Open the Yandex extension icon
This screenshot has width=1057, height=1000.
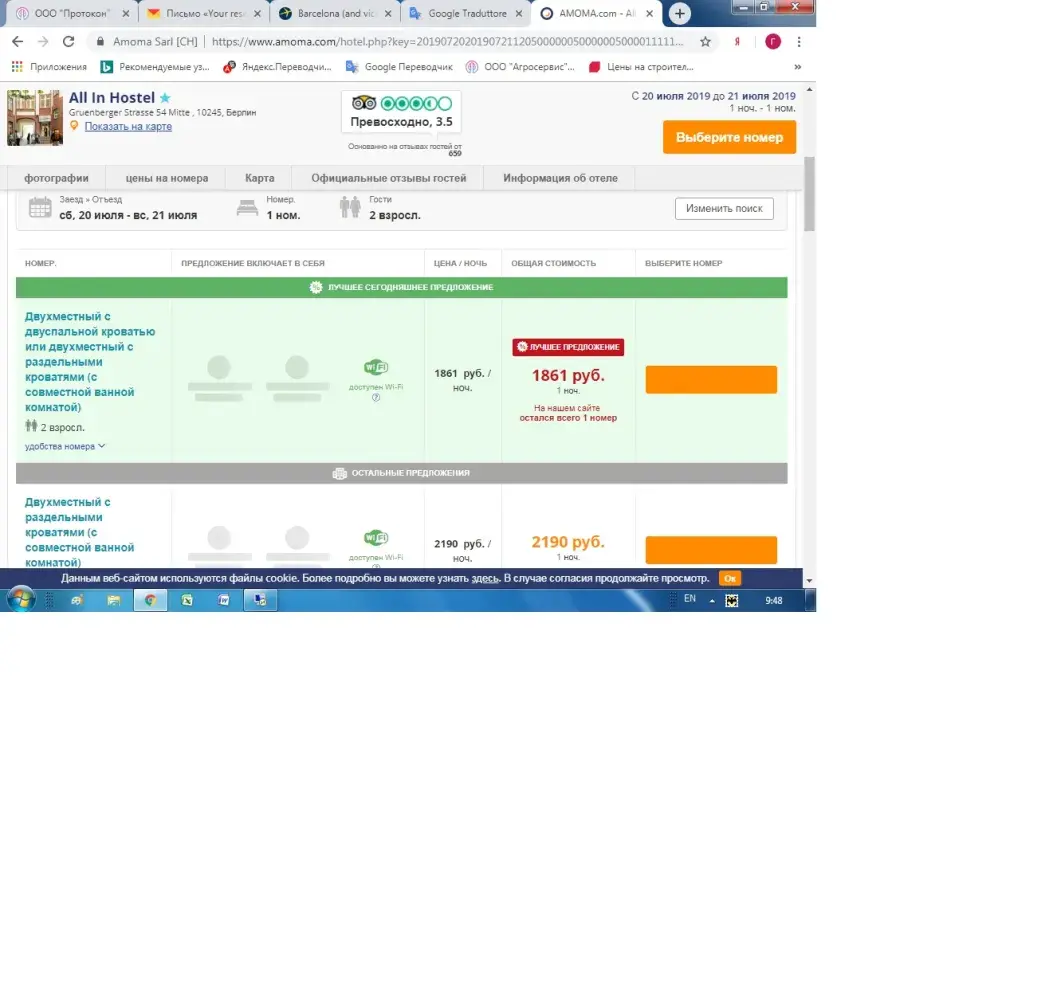point(737,42)
